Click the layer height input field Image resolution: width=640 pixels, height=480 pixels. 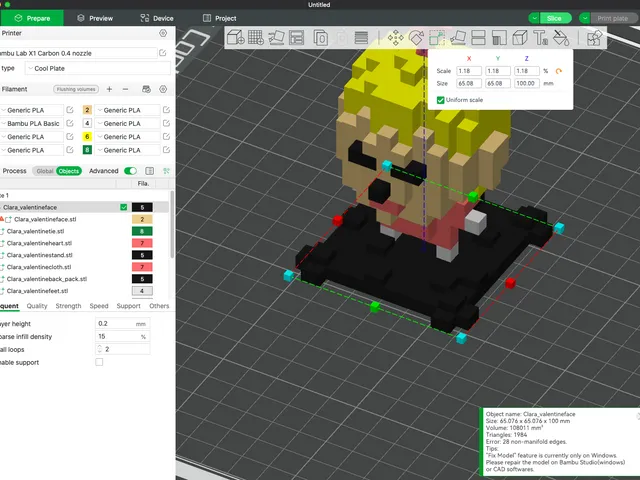click(122, 323)
